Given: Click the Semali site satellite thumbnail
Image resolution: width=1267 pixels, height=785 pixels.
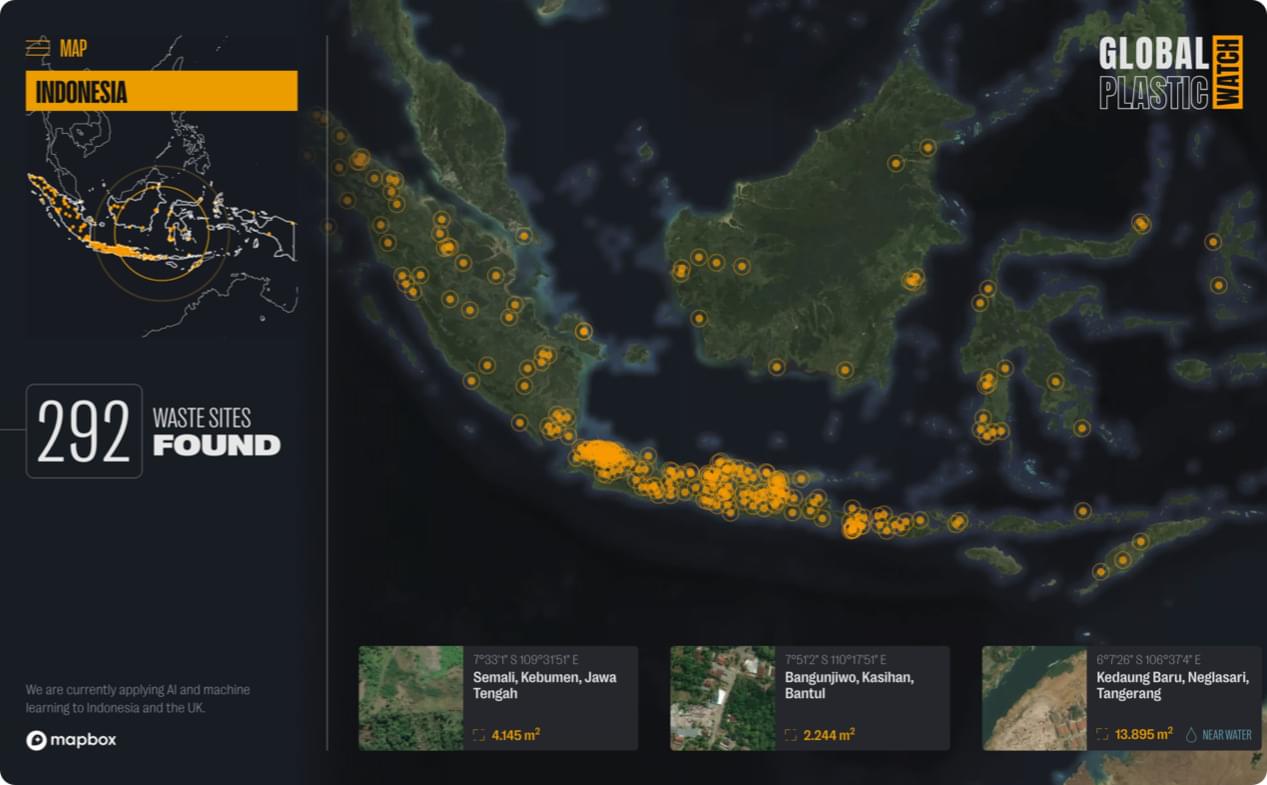Looking at the screenshot, I should click(x=411, y=698).
